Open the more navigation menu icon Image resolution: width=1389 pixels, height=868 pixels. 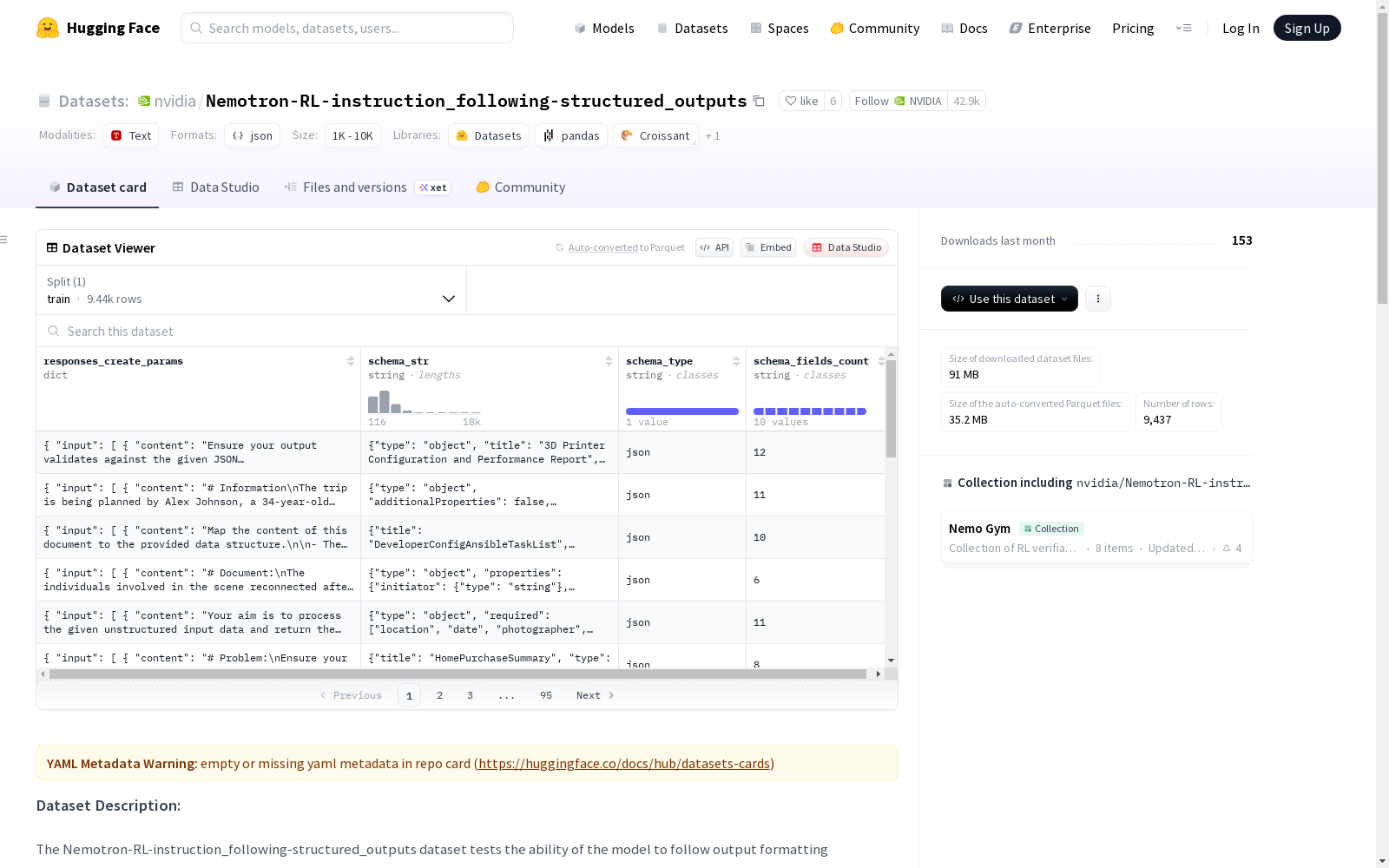(1183, 28)
